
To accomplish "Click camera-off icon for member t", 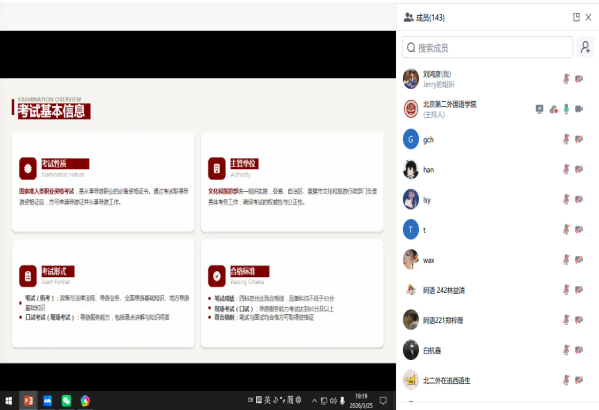I will pyautogui.click(x=580, y=230).
